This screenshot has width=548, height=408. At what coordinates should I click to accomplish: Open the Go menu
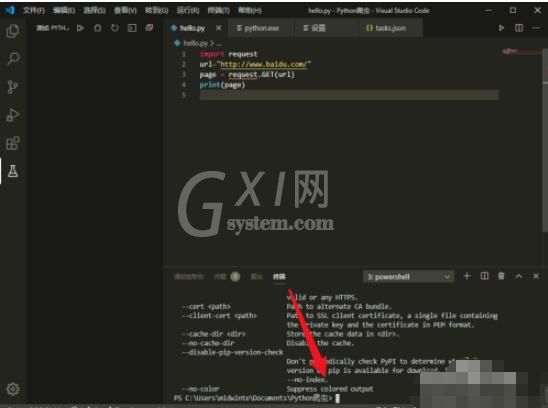156,10
